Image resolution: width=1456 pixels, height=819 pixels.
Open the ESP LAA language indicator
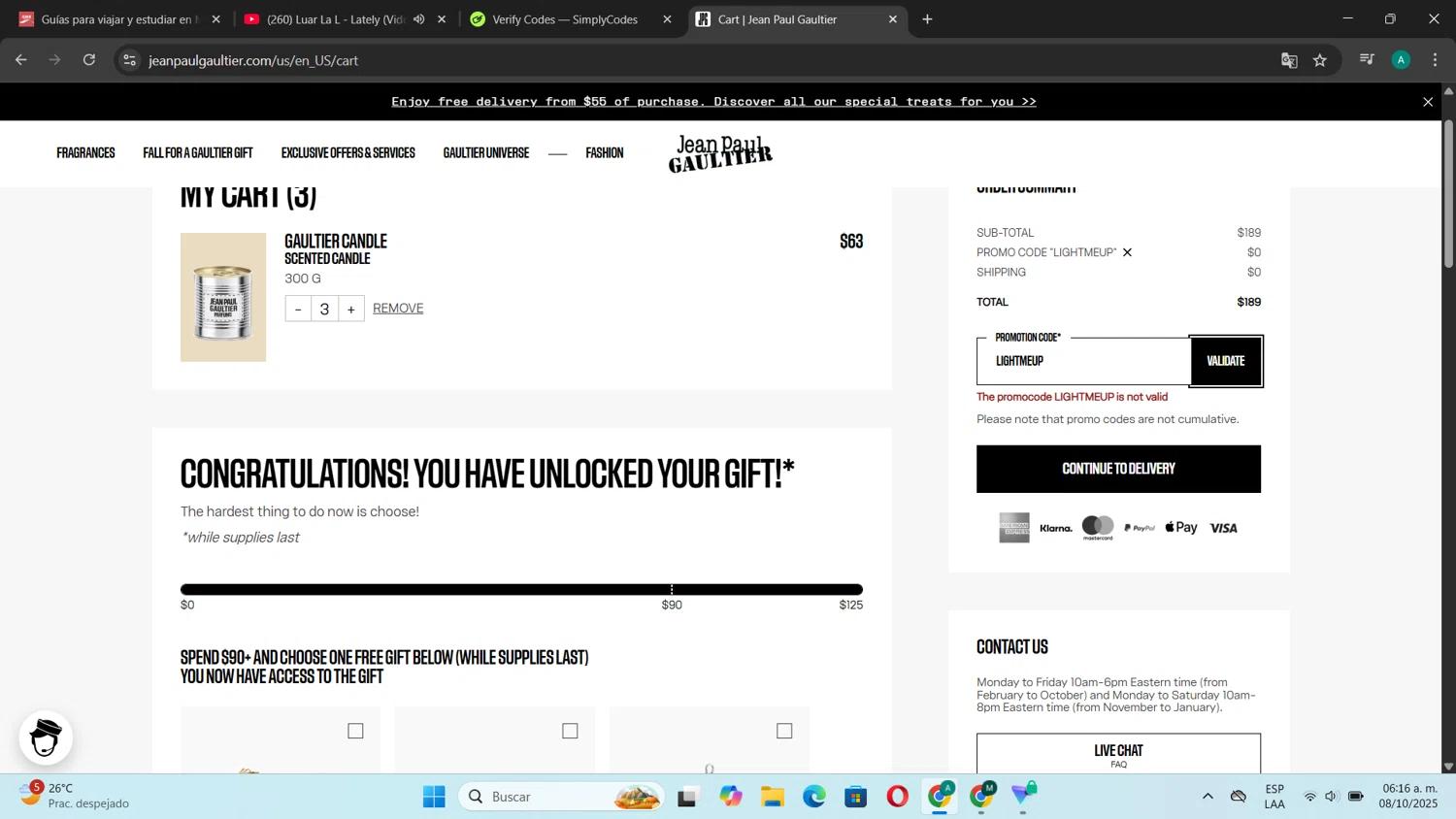(x=1274, y=796)
